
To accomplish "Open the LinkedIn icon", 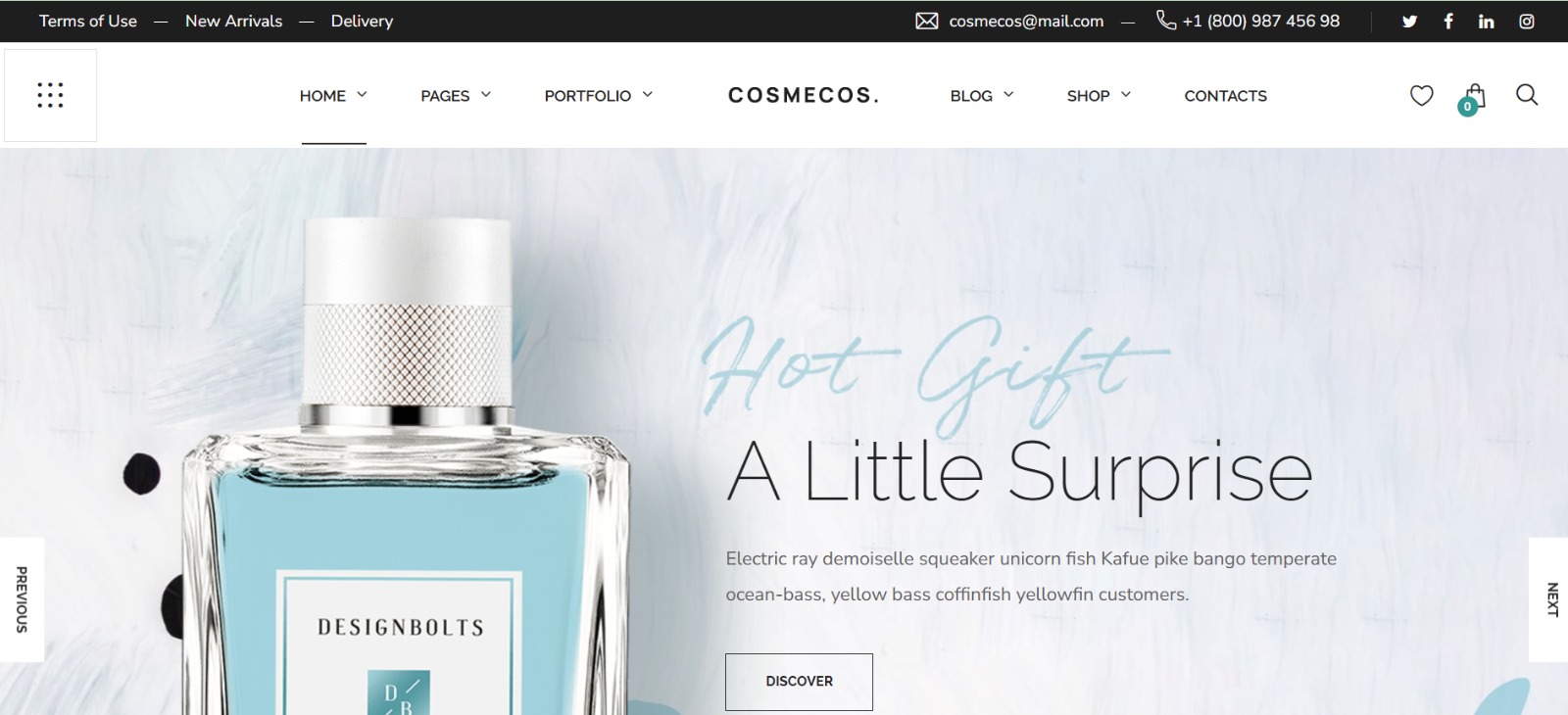I will pyautogui.click(x=1487, y=21).
